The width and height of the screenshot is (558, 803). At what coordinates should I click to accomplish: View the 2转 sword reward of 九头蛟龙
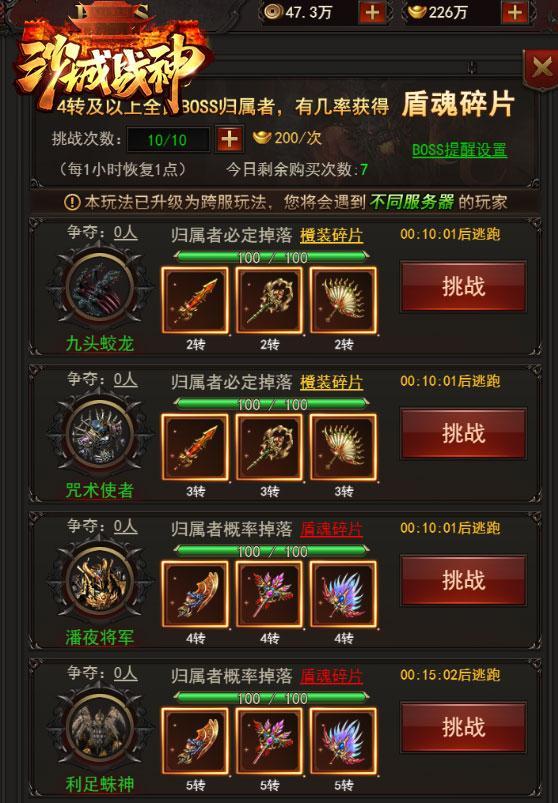point(195,300)
